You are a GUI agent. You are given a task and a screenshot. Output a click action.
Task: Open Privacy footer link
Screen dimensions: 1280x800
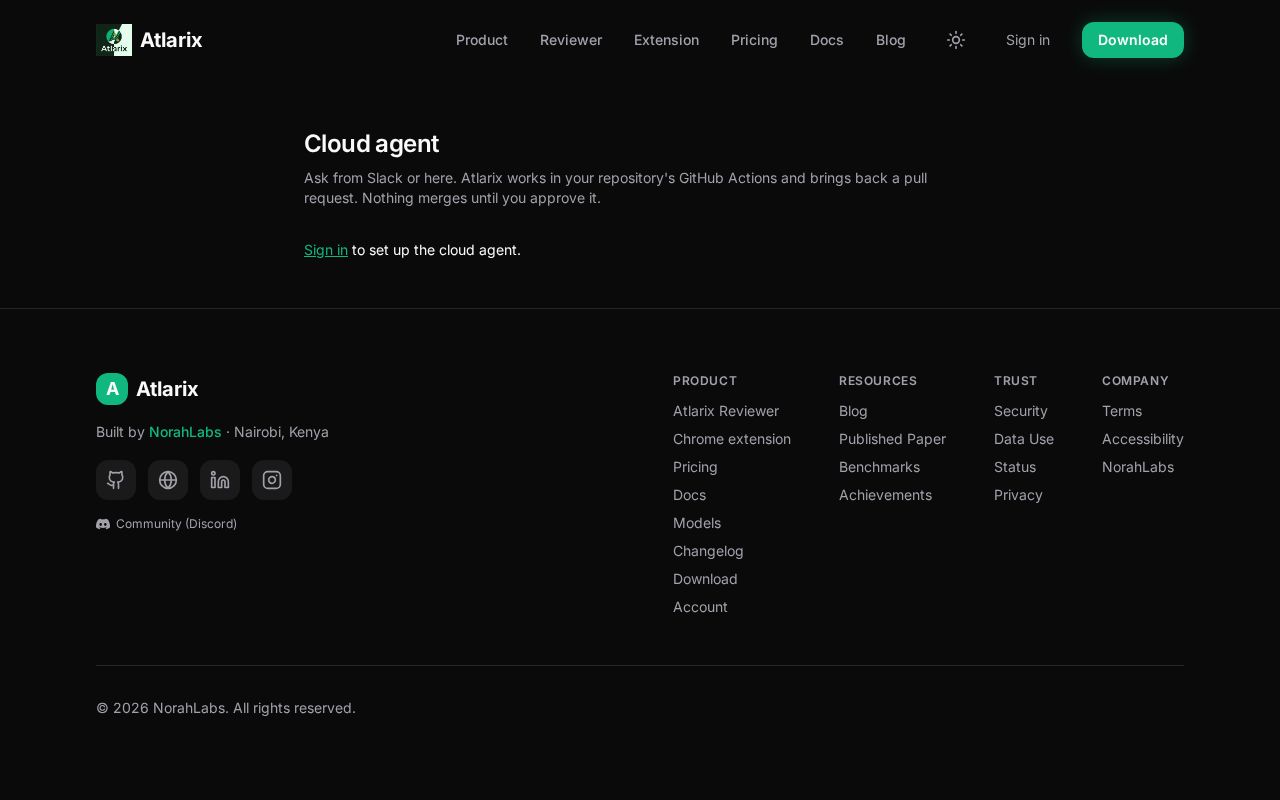1018,495
